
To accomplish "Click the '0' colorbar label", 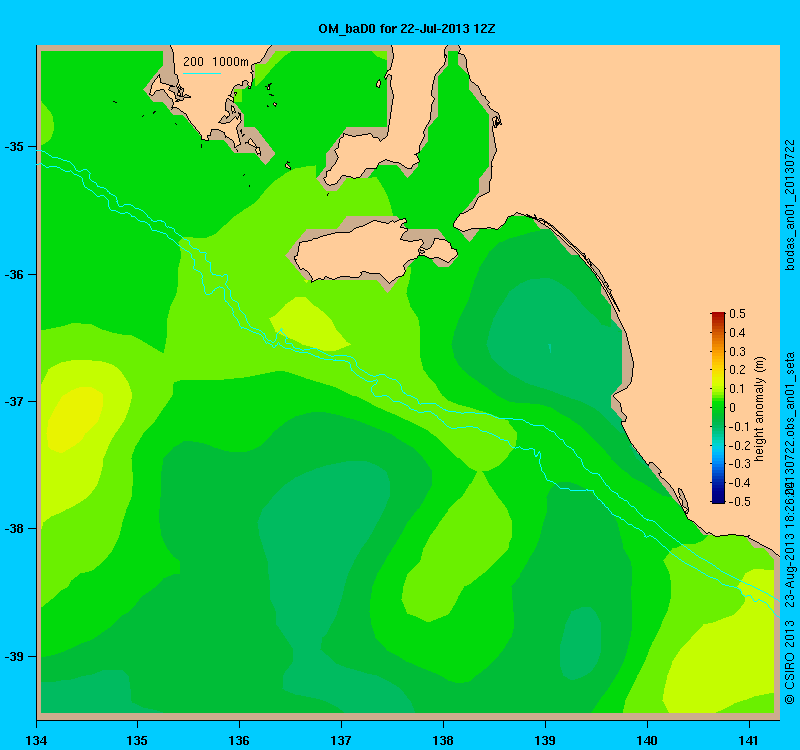I will [x=733, y=408].
